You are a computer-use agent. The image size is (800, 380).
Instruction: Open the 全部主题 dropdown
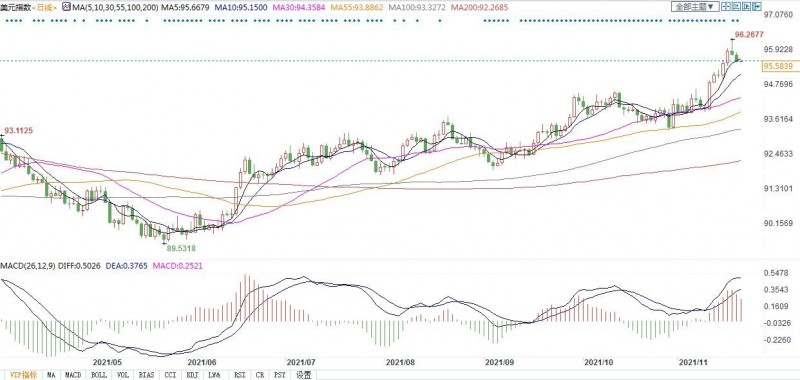tap(695, 7)
